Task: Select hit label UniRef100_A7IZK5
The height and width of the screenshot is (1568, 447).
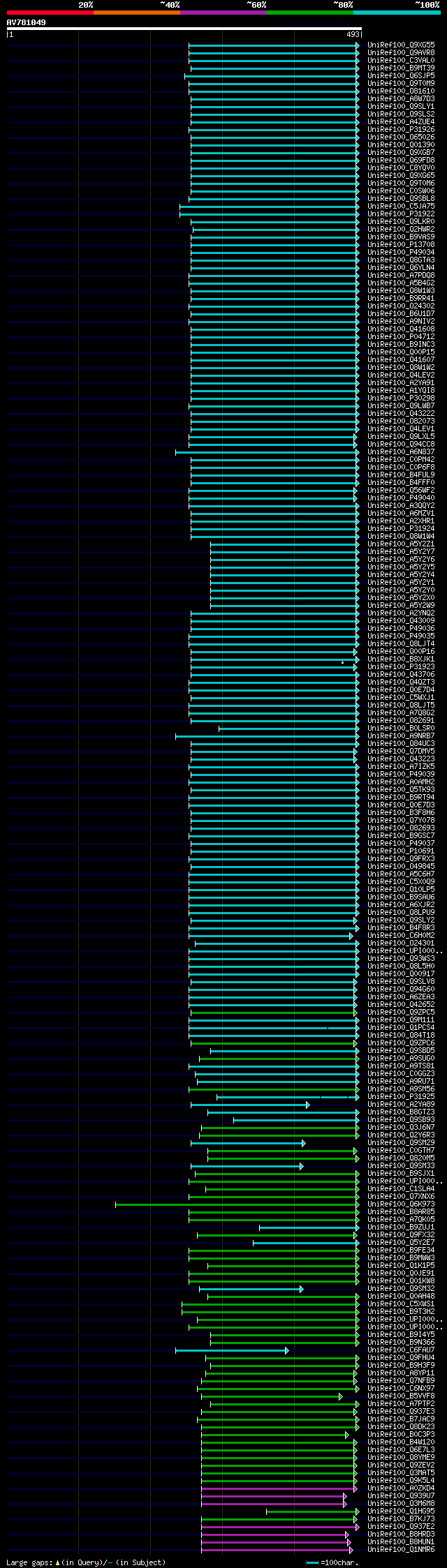Action: (401, 766)
